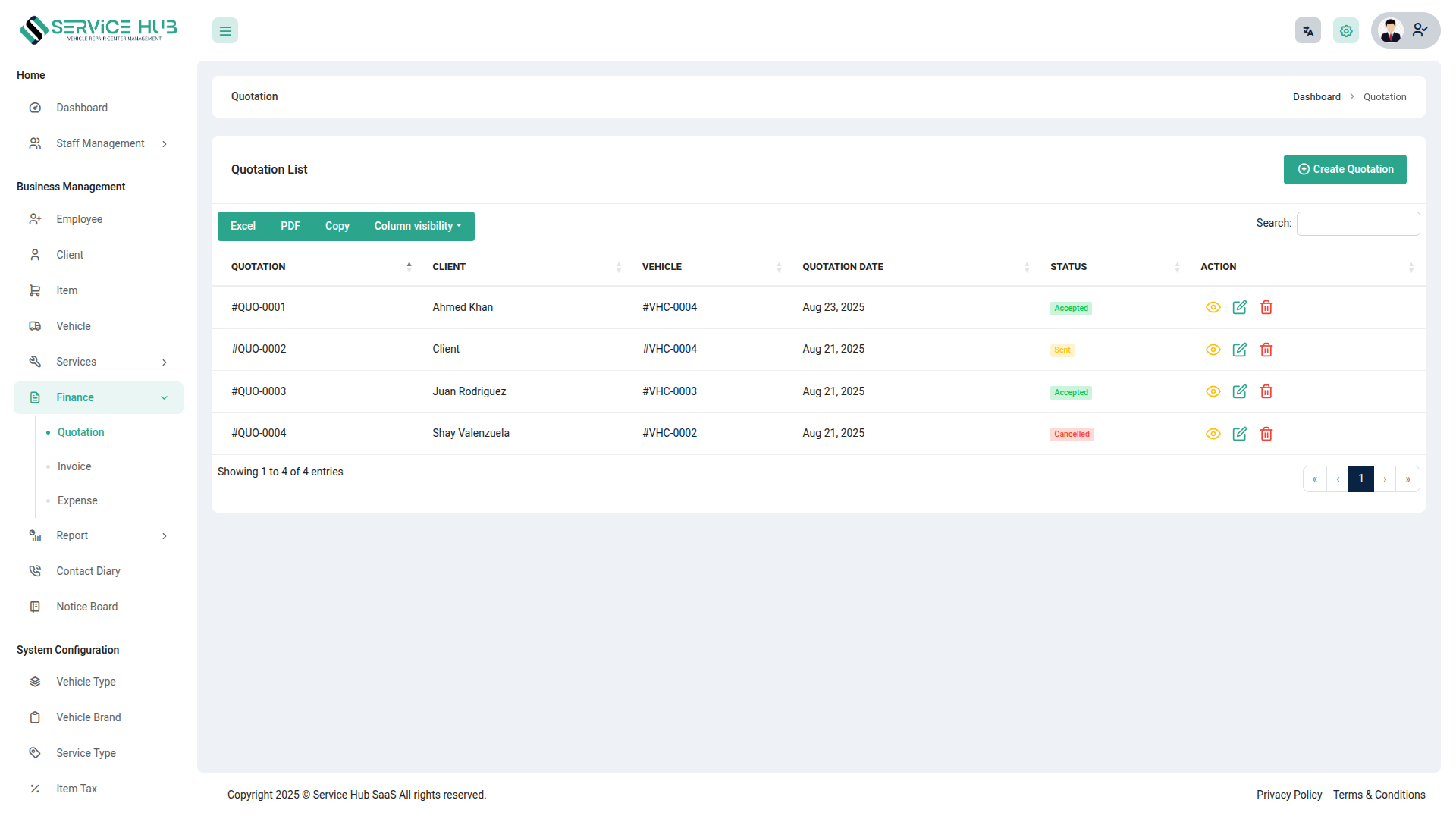The width and height of the screenshot is (1456, 819).
Task: Open the Invoice submenu item
Action: [74, 466]
